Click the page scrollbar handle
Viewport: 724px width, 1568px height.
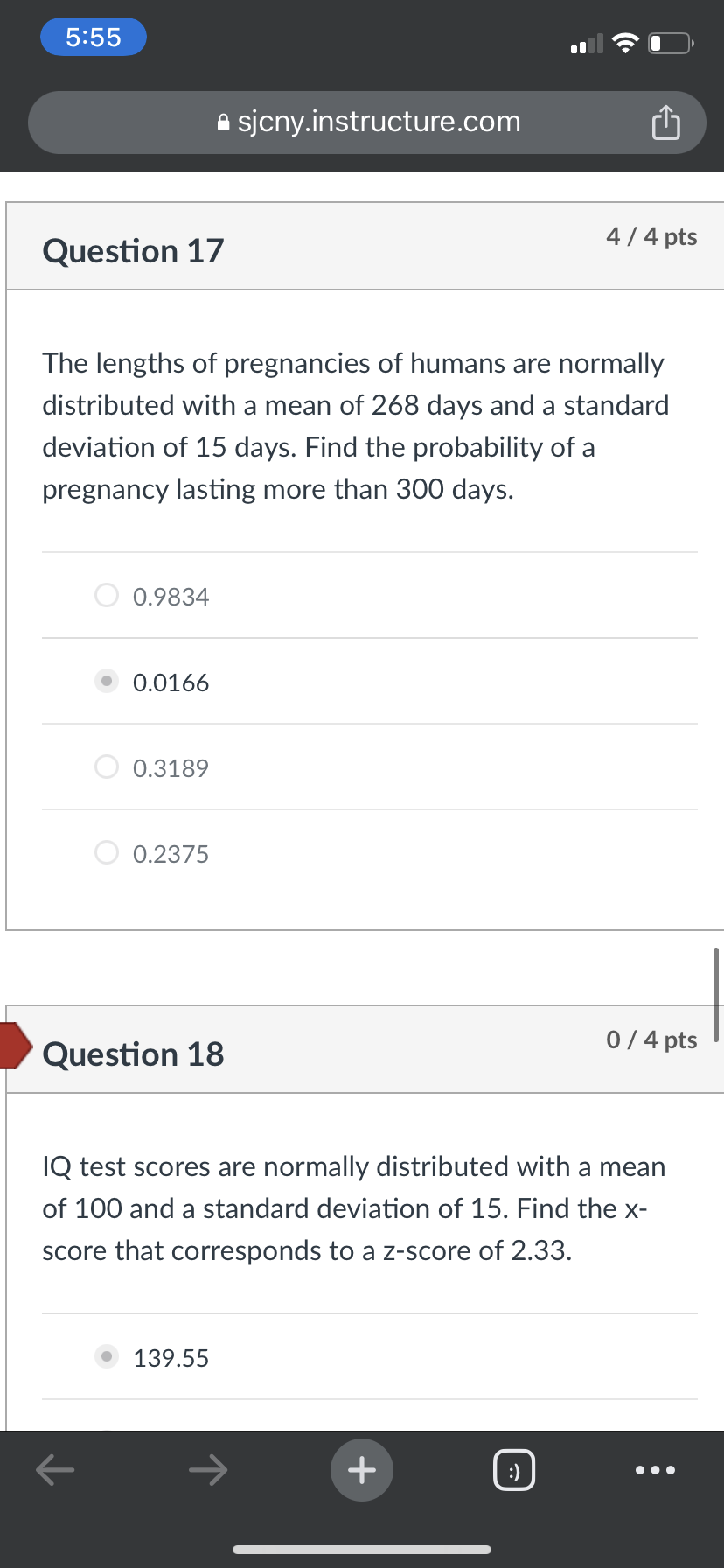(716, 994)
